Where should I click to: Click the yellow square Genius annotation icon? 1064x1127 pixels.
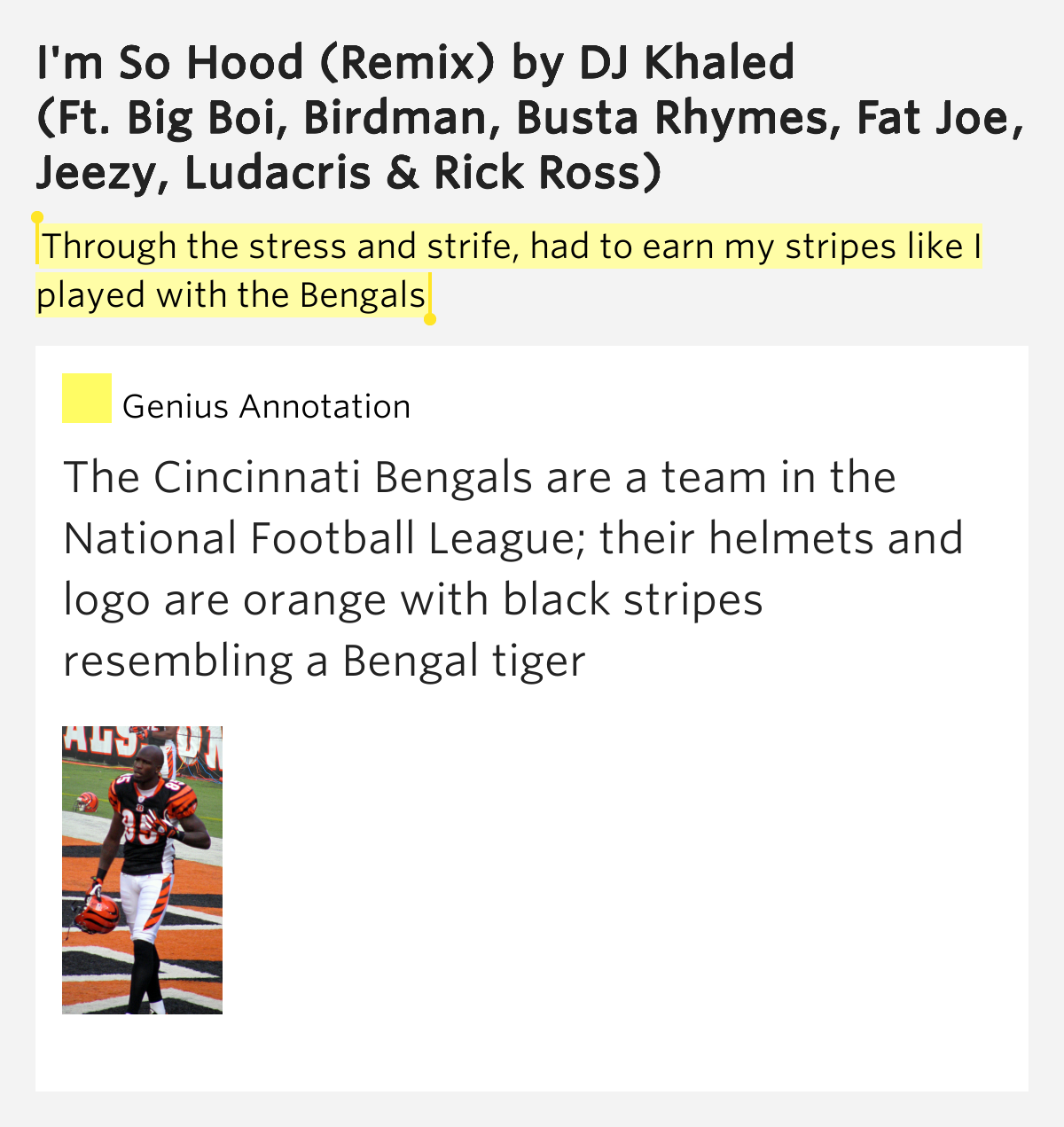tap(86, 398)
